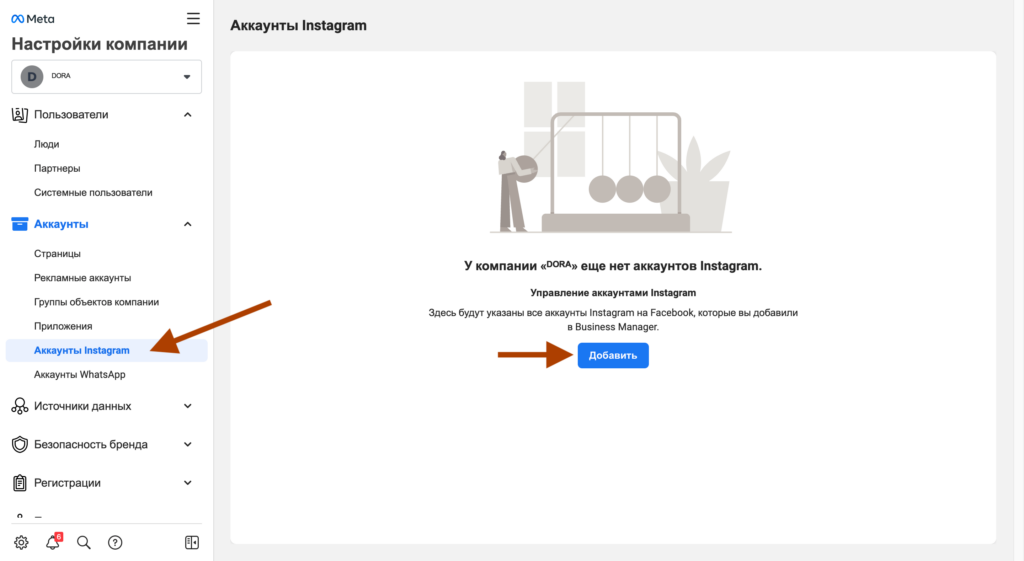Go to Рекламные аккаунты
This screenshot has height=561, width=1024.
82,278
